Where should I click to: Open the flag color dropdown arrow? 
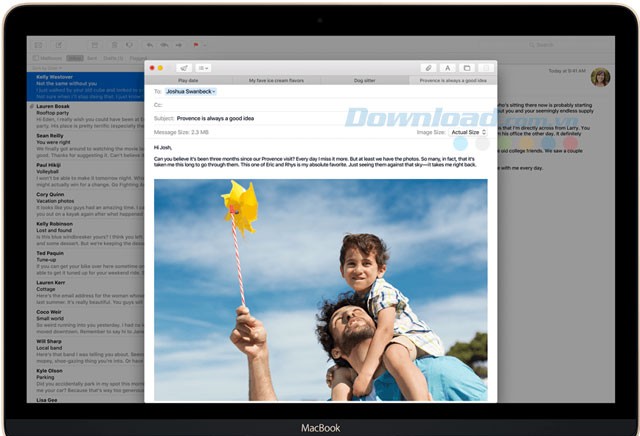[x=204, y=45]
